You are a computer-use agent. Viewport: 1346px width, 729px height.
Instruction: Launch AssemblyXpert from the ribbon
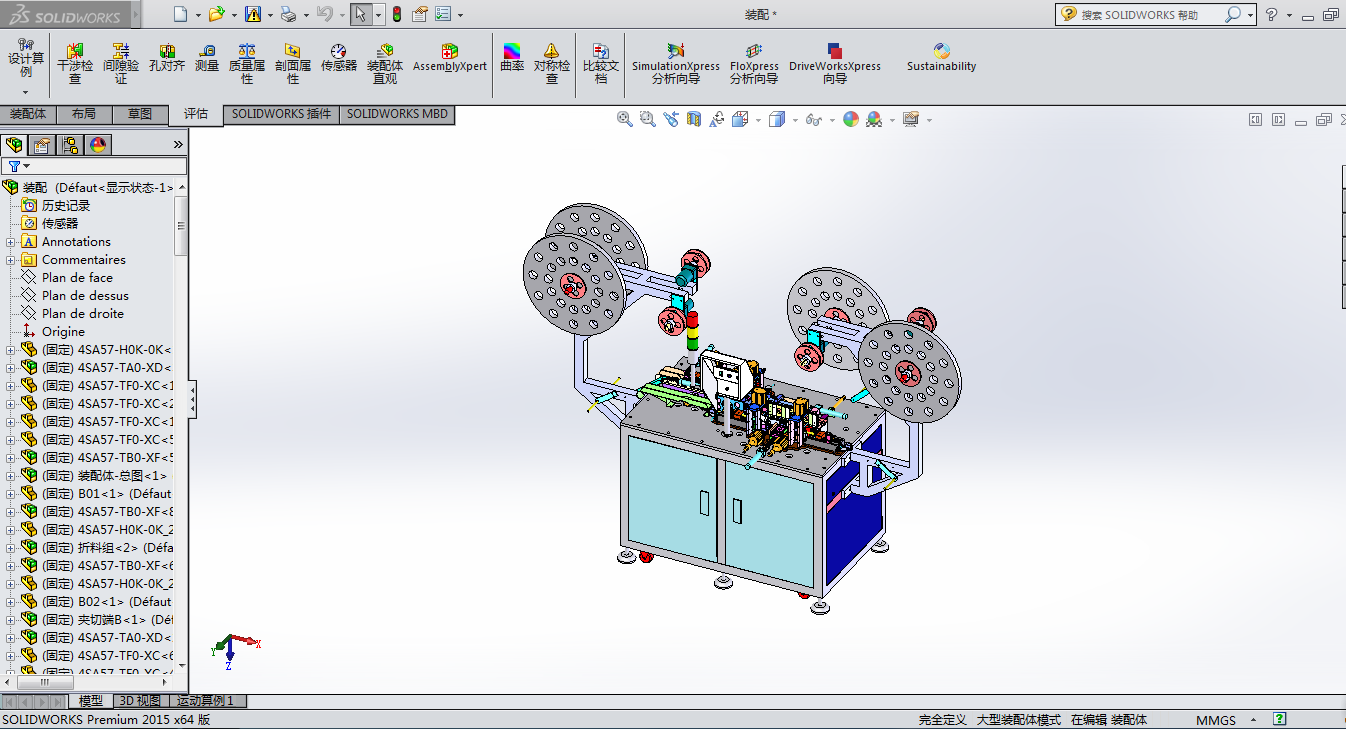pyautogui.click(x=450, y=59)
